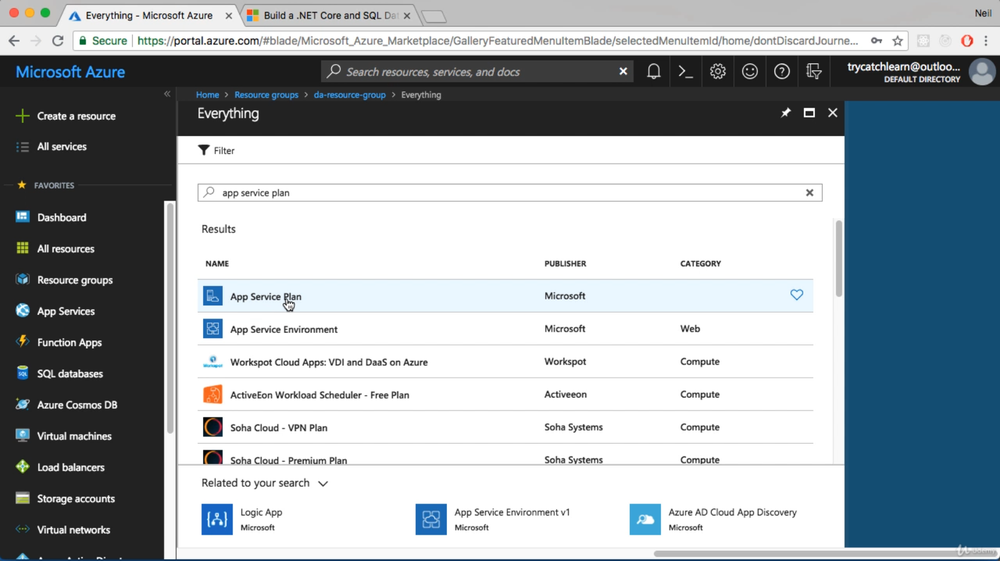This screenshot has height=561, width=1000.
Task: Expand Related to your search chevron
Action: (x=322, y=483)
